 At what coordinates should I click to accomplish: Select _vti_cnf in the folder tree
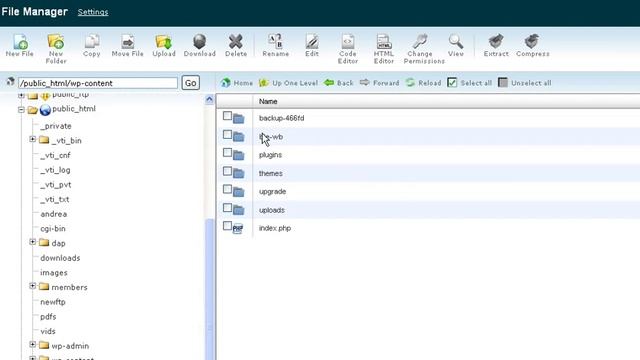[56, 156]
